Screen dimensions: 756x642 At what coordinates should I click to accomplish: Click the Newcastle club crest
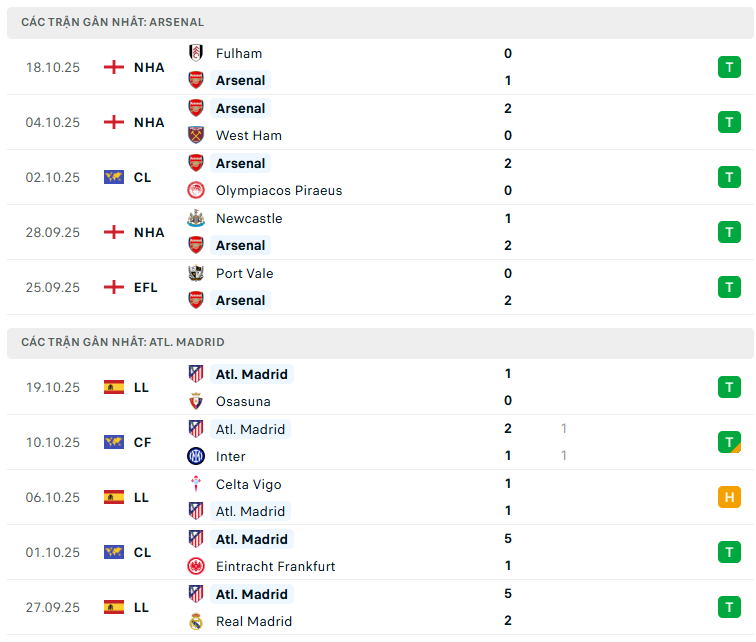click(196, 218)
